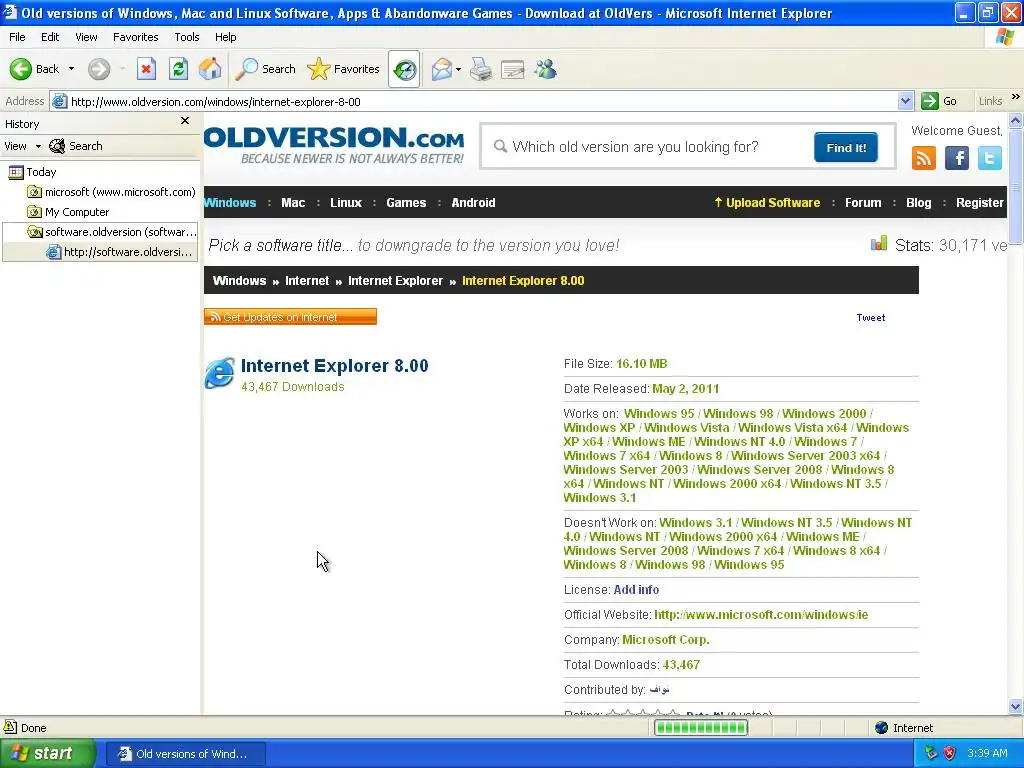This screenshot has width=1024, height=768.
Task: Click Search in the History panel
Action: click(x=76, y=146)
